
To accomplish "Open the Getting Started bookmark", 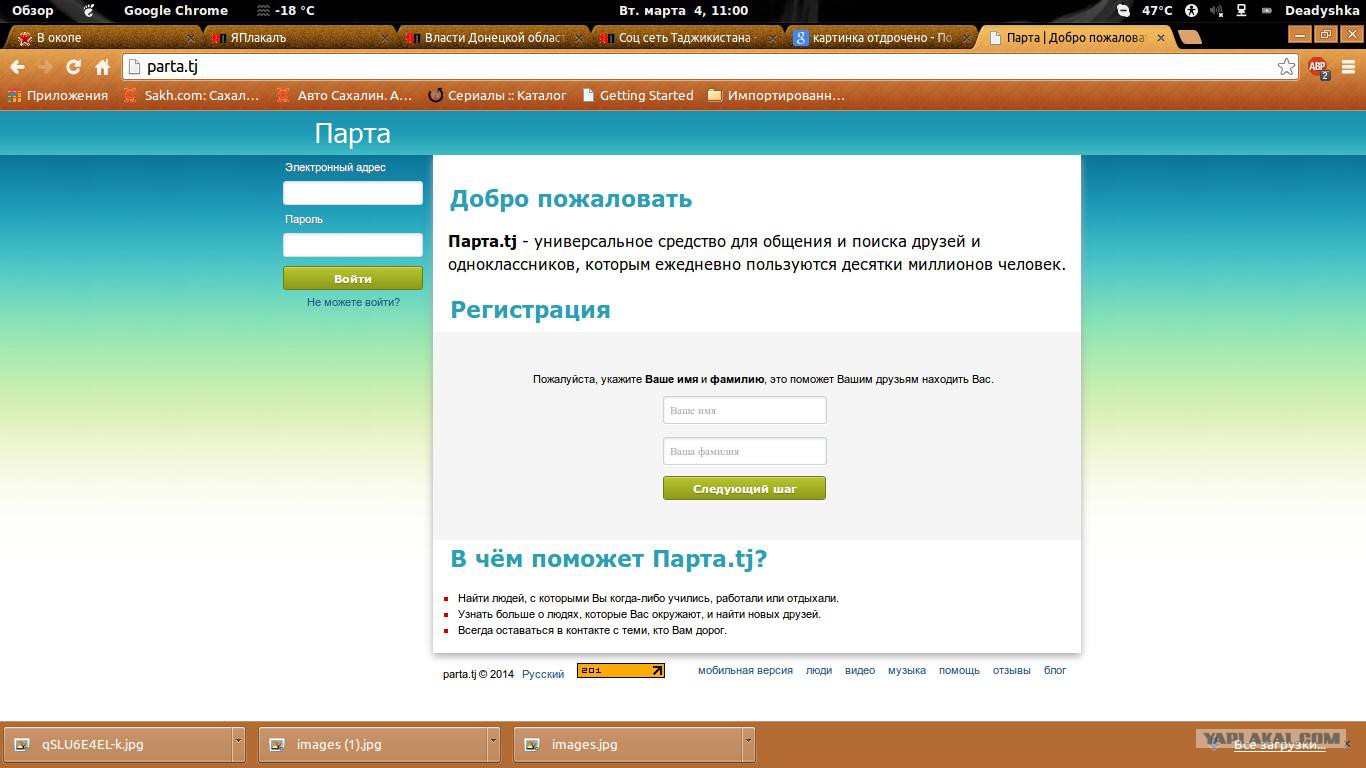I will pos(637,96).
